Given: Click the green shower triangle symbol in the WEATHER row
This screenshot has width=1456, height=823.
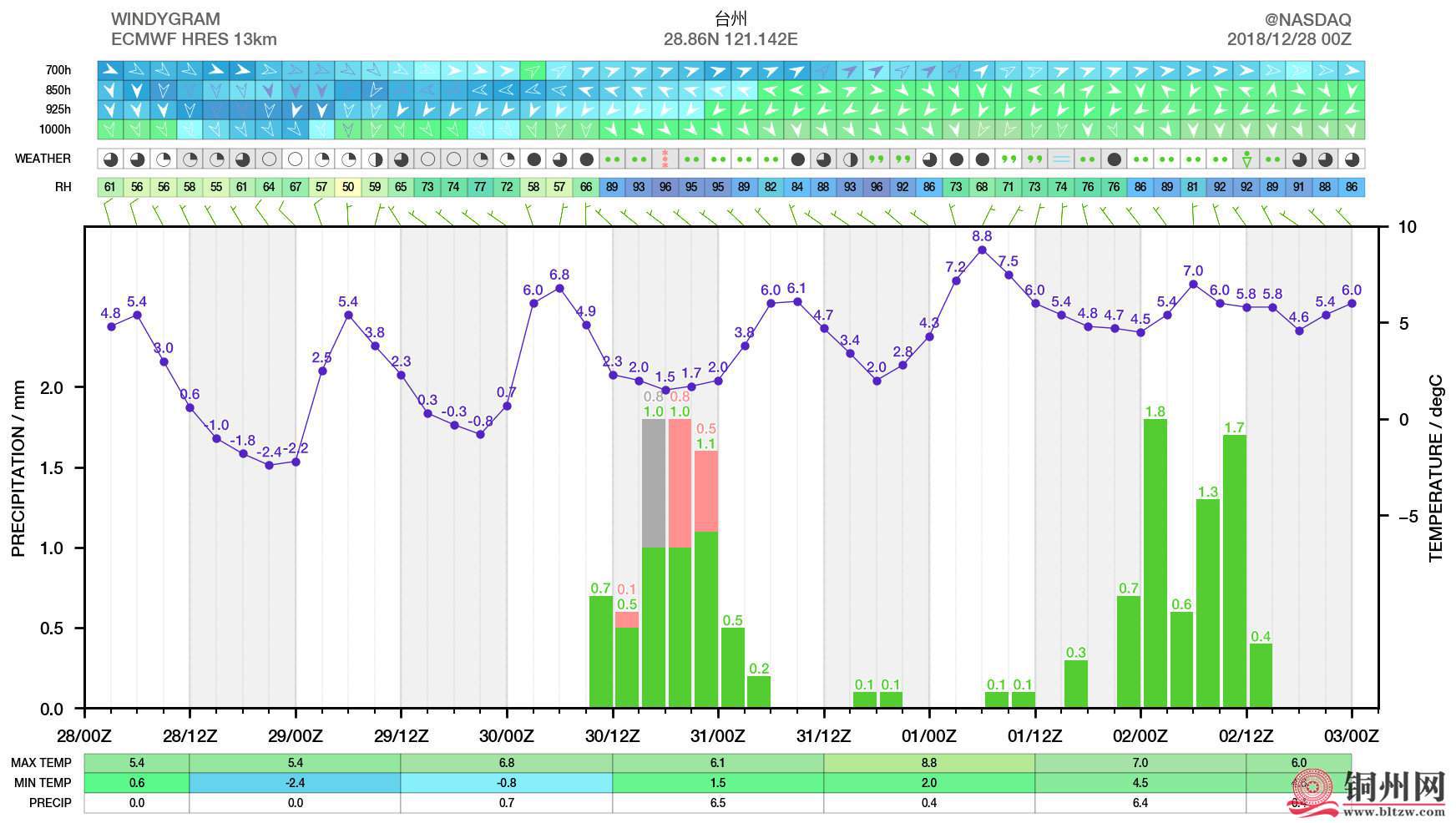Looking at the screenshot, I should point(1246,159).
